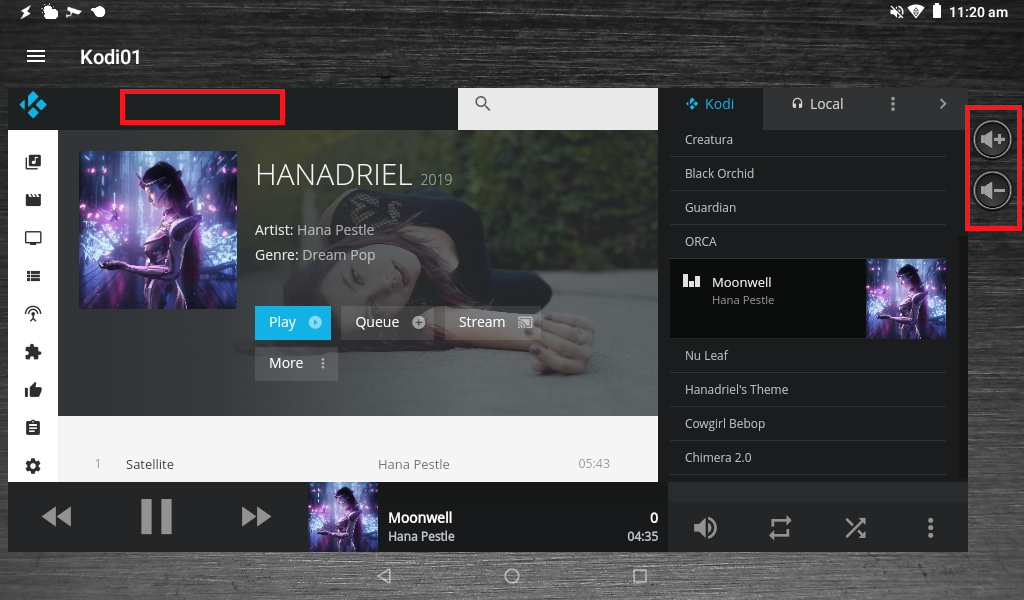Open the Music section in sidebar

(x=33, y=162)
